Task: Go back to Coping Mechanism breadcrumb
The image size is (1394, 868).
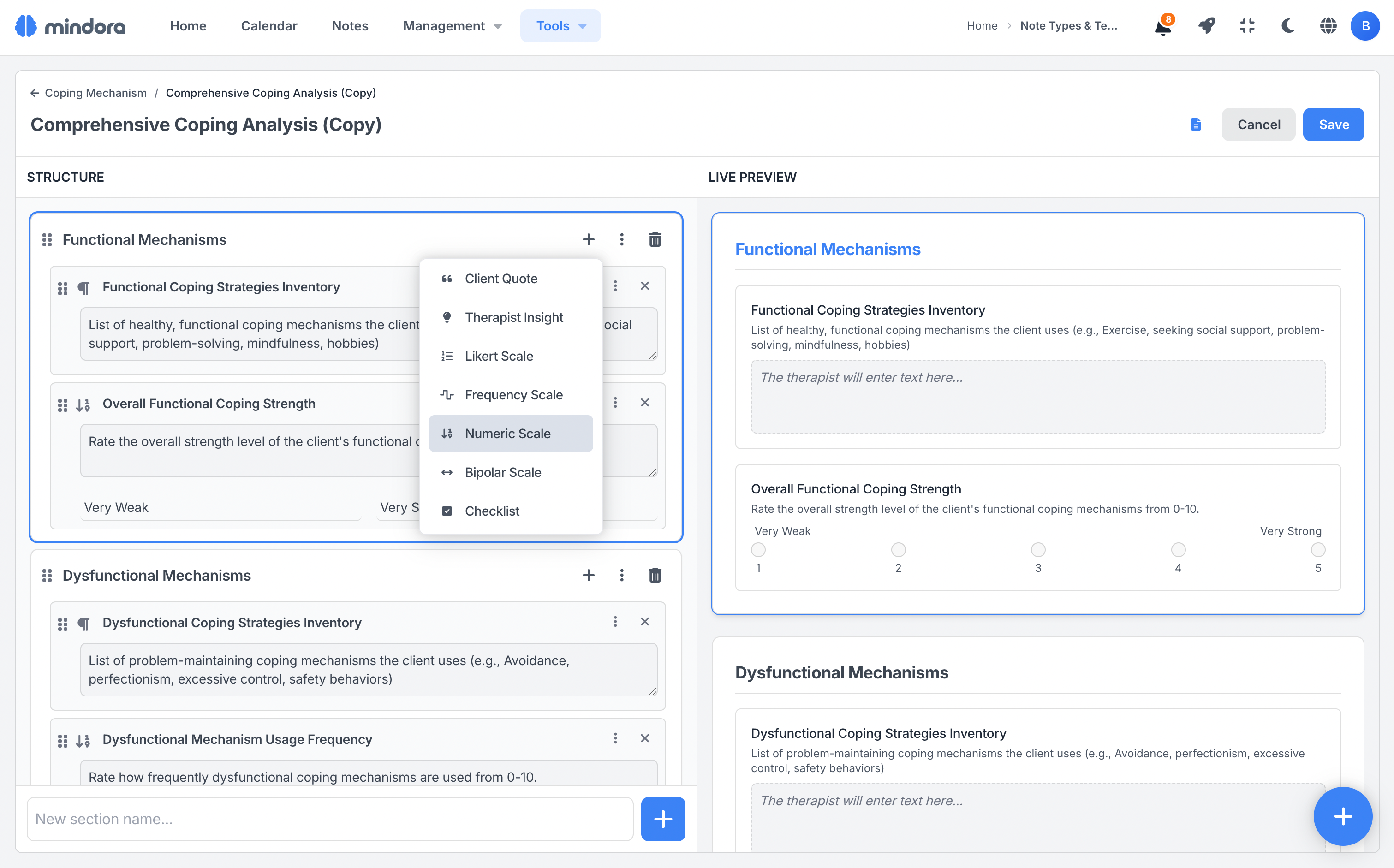Action: coord(89,93)
